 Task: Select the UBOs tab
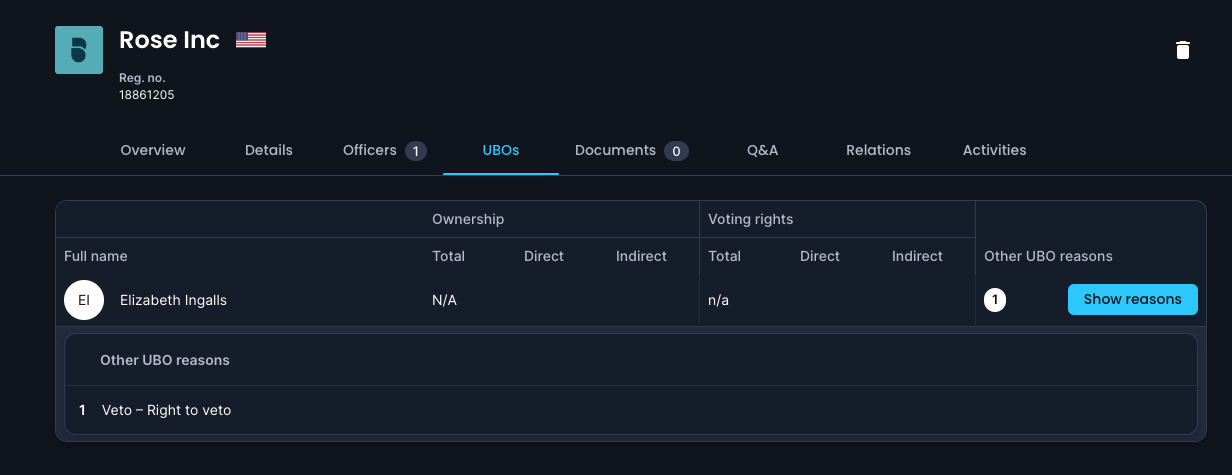[501, 150]
